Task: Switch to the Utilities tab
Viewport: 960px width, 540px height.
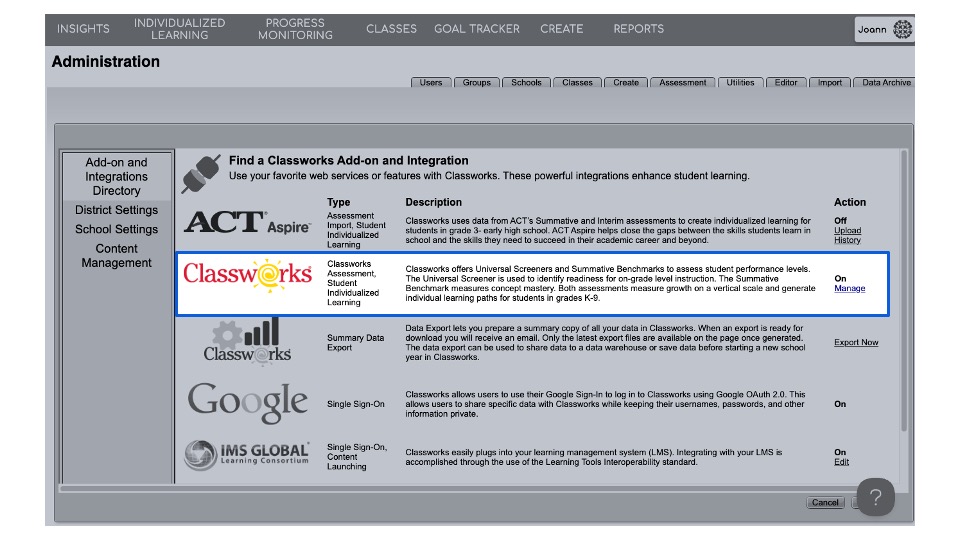Action: coord(740,83)
